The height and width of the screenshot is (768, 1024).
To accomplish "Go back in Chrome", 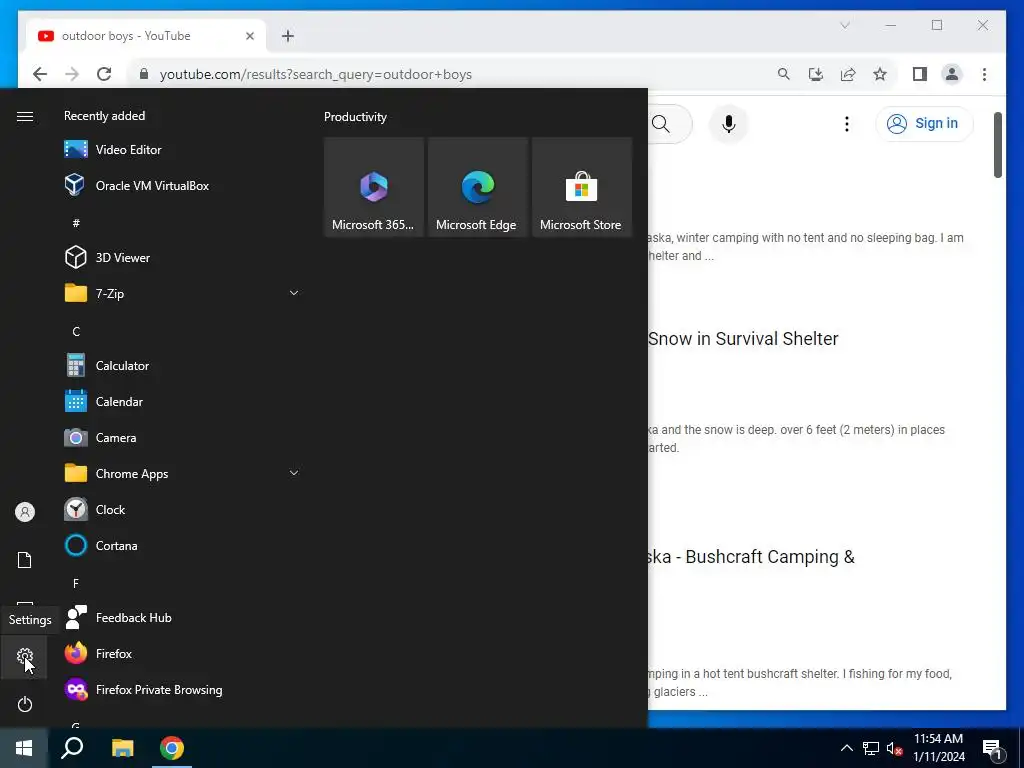I will click(x=40, y=74).
